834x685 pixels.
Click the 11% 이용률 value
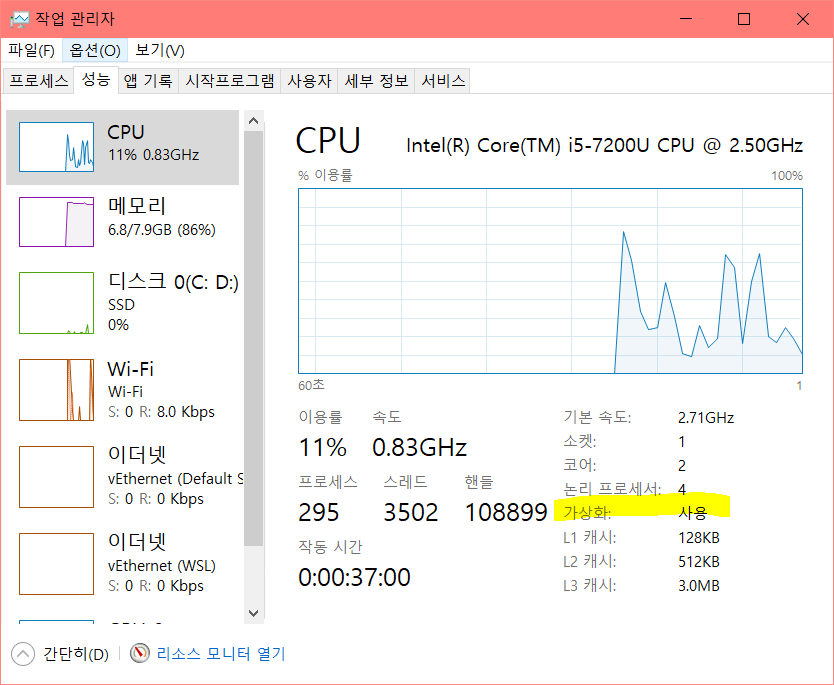[x=322, y=447]
